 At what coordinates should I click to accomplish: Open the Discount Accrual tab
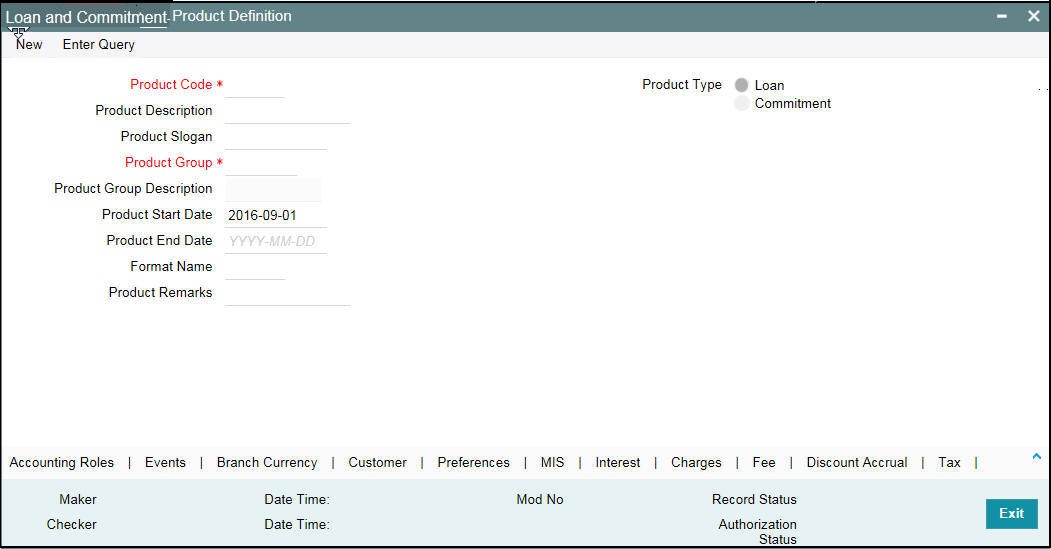pyautogui.click(x=857, y=463)
